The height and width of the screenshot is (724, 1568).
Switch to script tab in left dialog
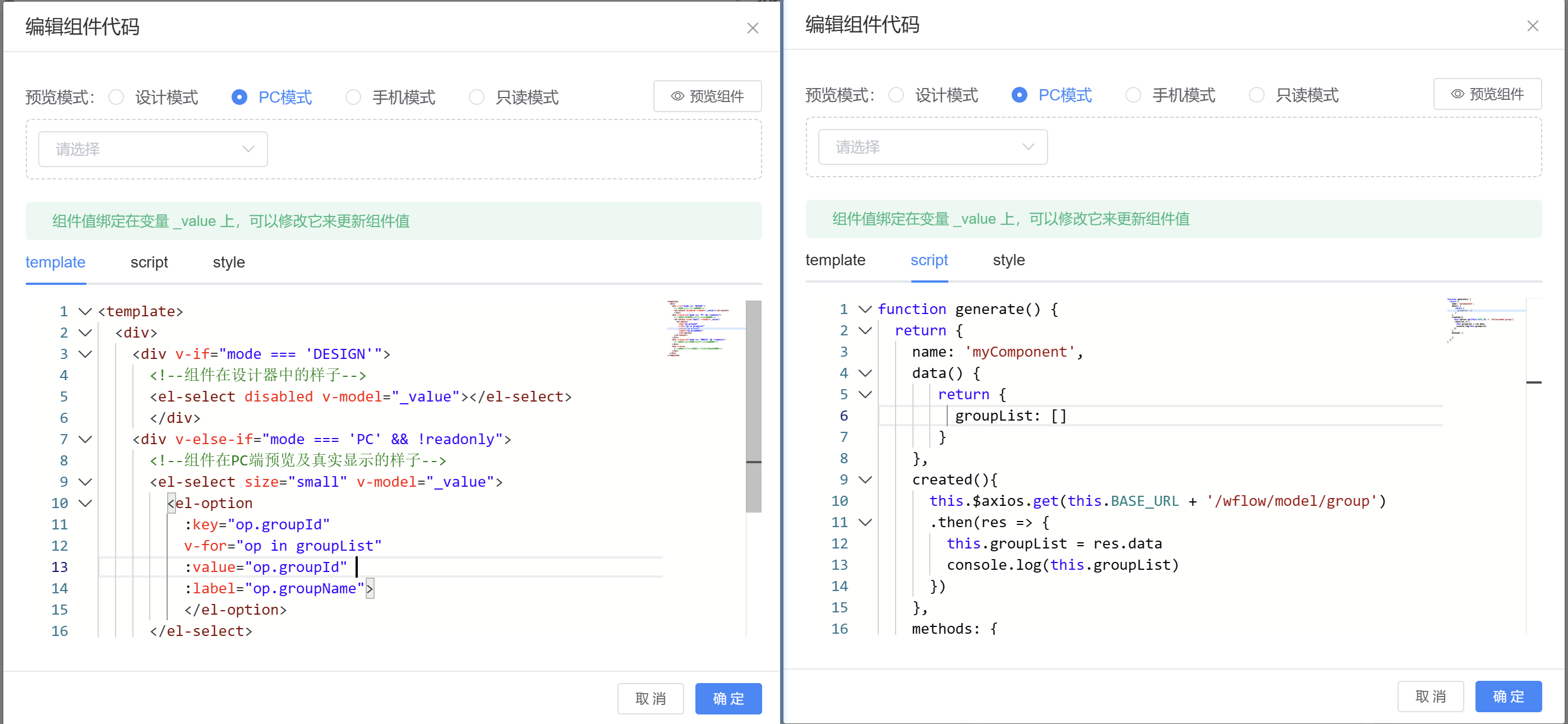pyautogui.click(x=149, y=262)
